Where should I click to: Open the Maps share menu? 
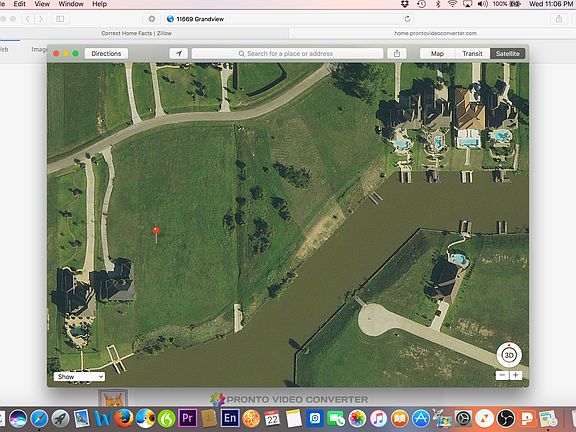[397, 54]
